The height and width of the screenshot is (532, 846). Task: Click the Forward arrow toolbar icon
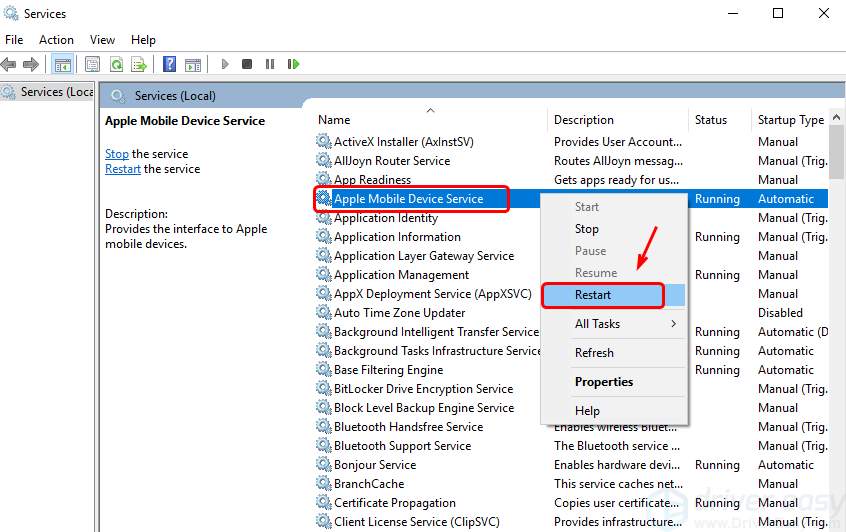(31, 65)
